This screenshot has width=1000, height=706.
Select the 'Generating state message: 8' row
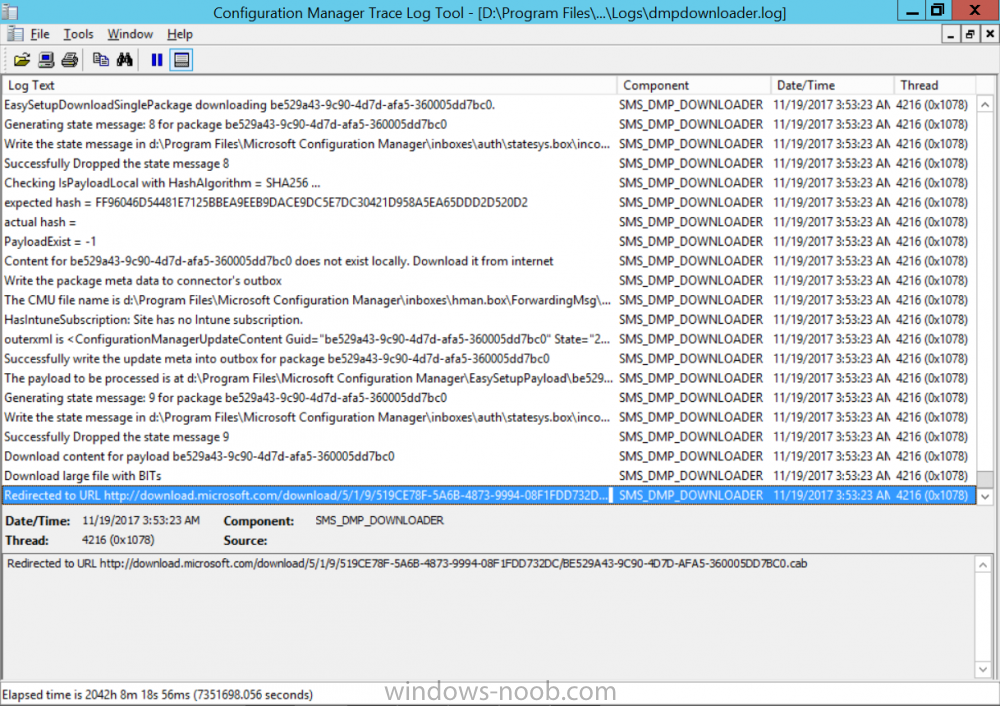pyautogui.click(x=489, y=124)
